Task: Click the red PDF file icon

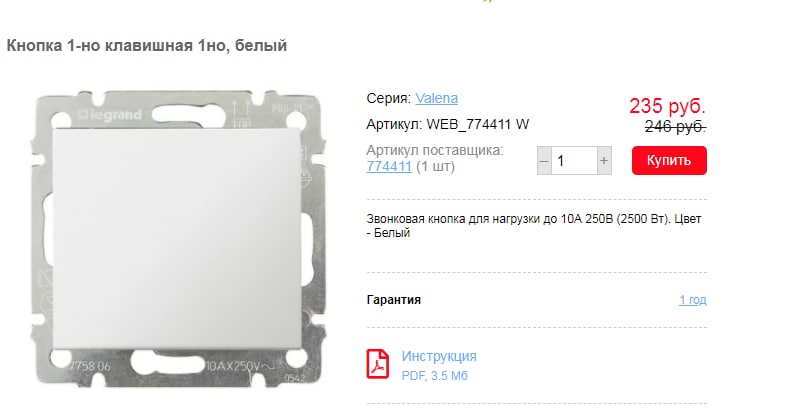Action: click(377, 364)
